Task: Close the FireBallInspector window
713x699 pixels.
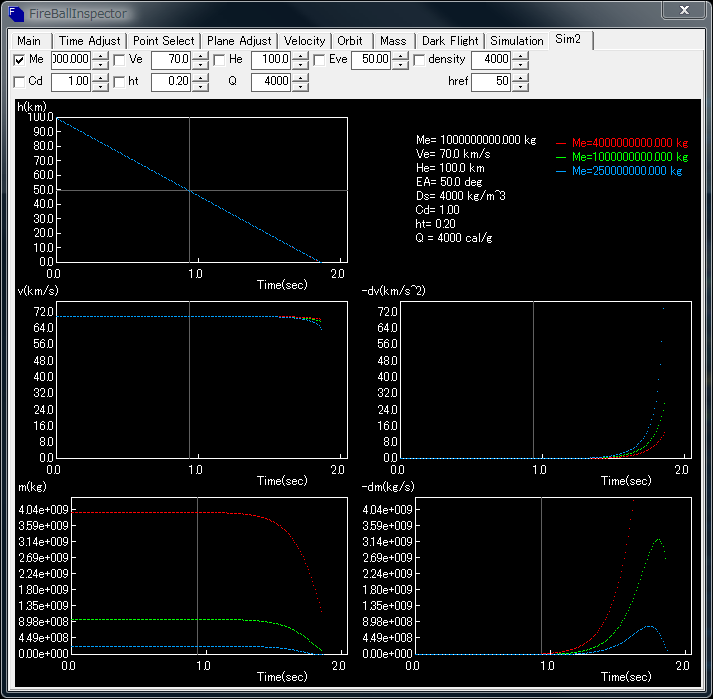Action: (x=683, y=11)
